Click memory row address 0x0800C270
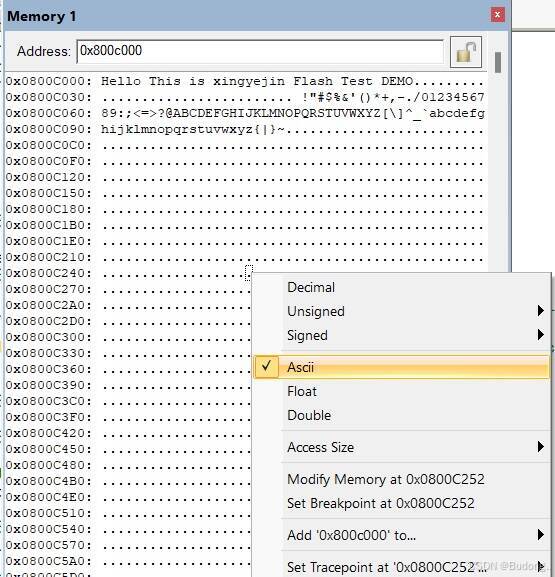The image size is (555, 577). click(x=48, y=289)
